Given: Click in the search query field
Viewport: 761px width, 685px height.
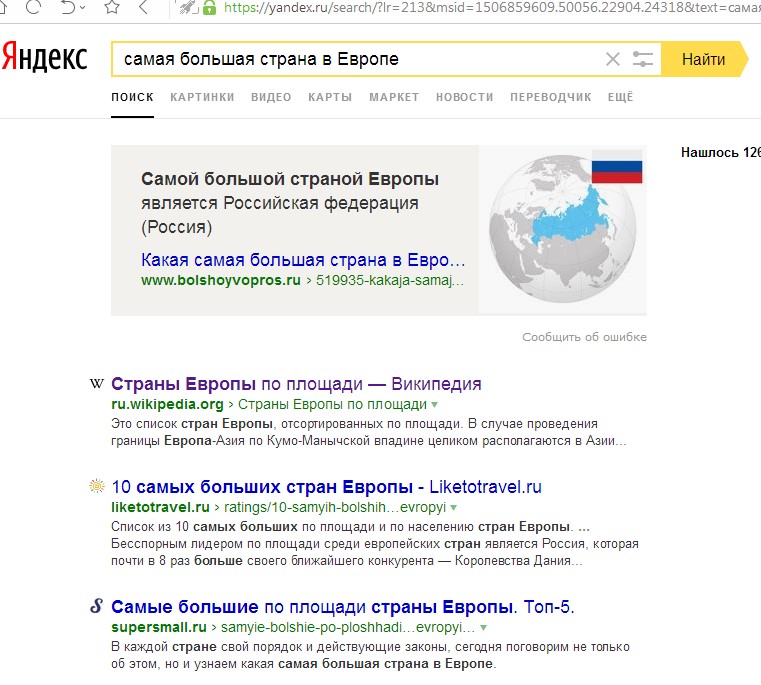Looking at the screenshot, I should (x=357, y=59).
